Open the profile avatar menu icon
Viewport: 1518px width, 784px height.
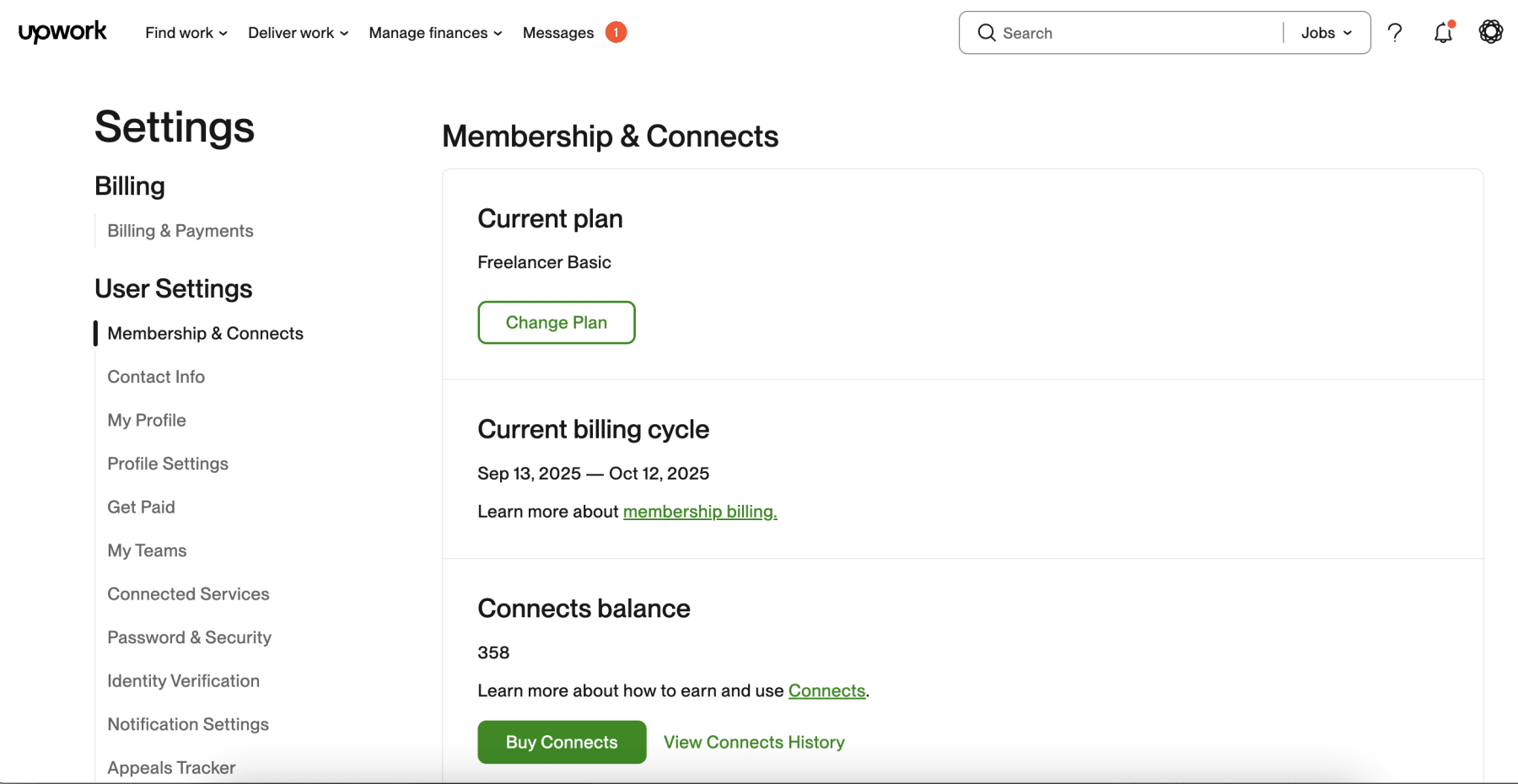point(1490,32)
